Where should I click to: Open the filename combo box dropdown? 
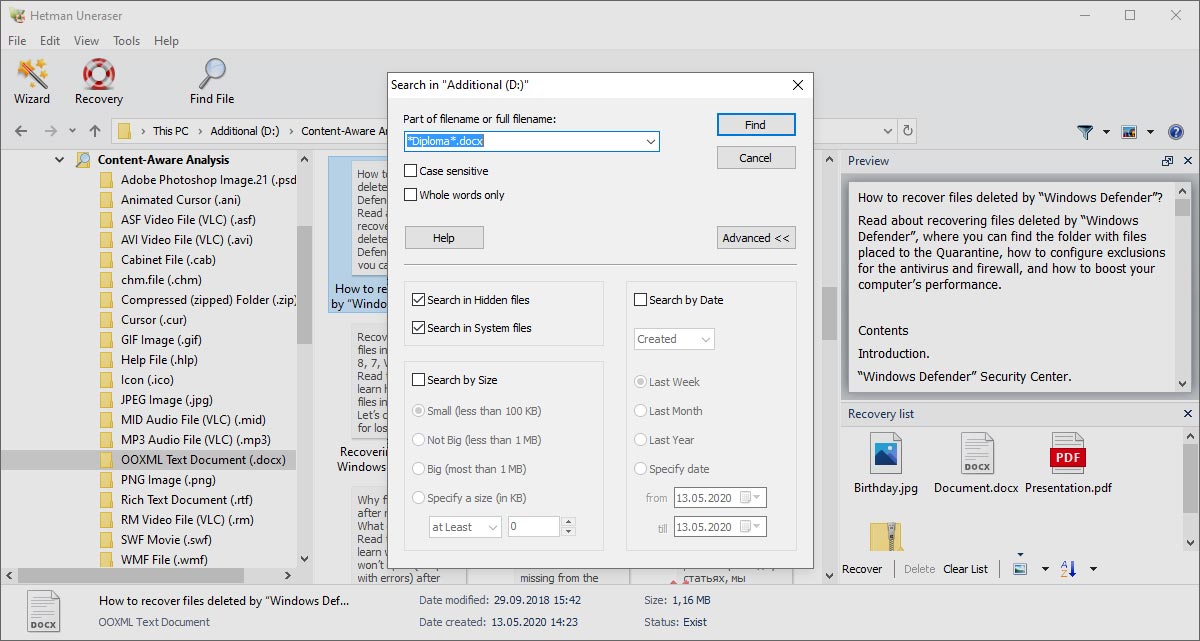(x=651, y=142)
